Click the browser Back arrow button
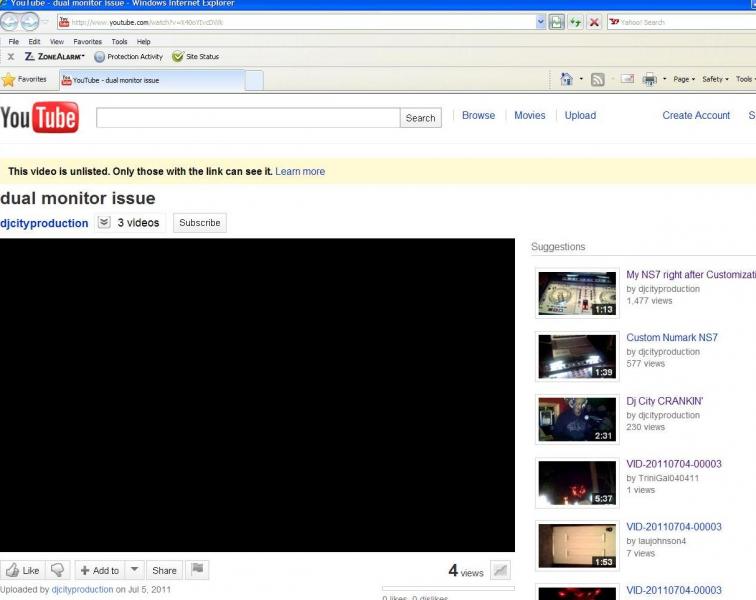756x600 pixels. click(9, 22)
